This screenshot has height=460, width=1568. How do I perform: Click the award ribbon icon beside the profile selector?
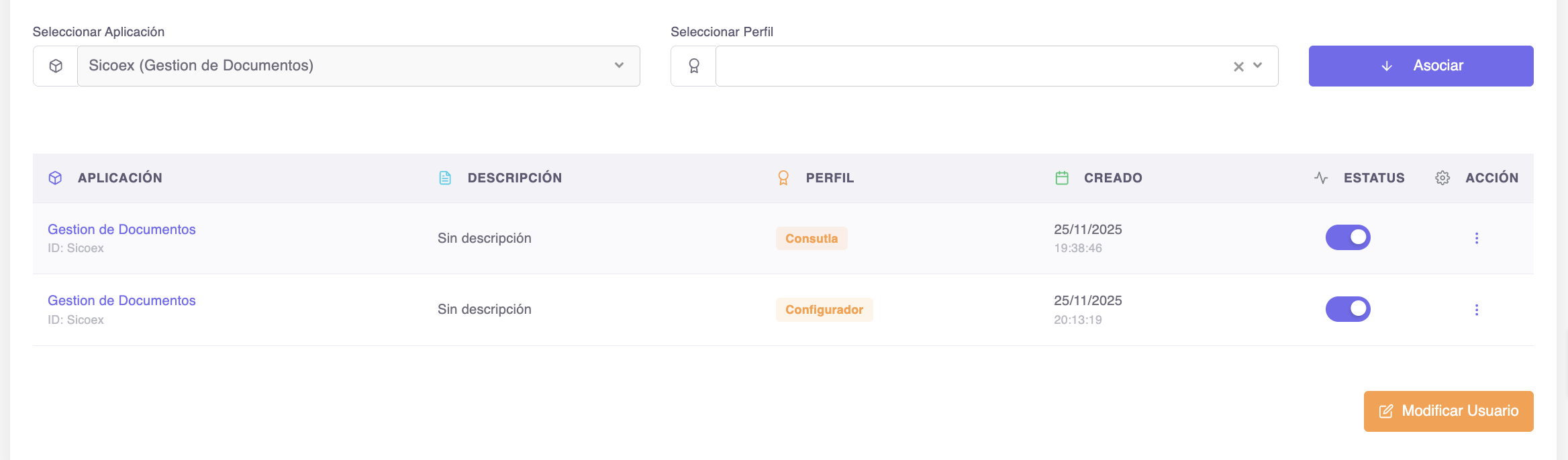[x=694, y=66]
